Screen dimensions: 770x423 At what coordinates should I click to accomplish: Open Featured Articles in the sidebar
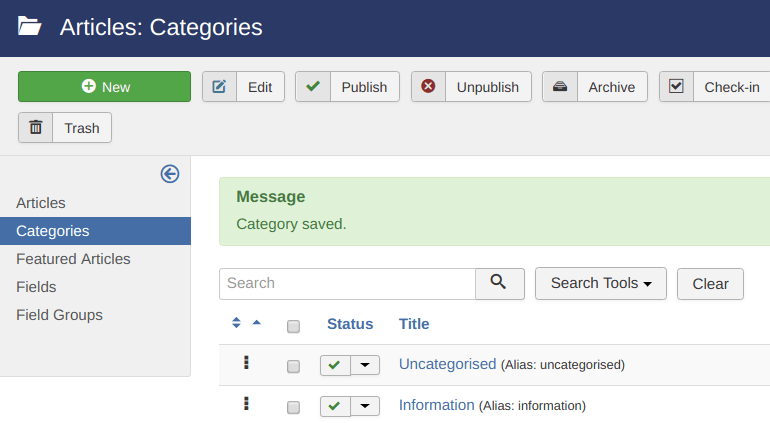[73, 259]
